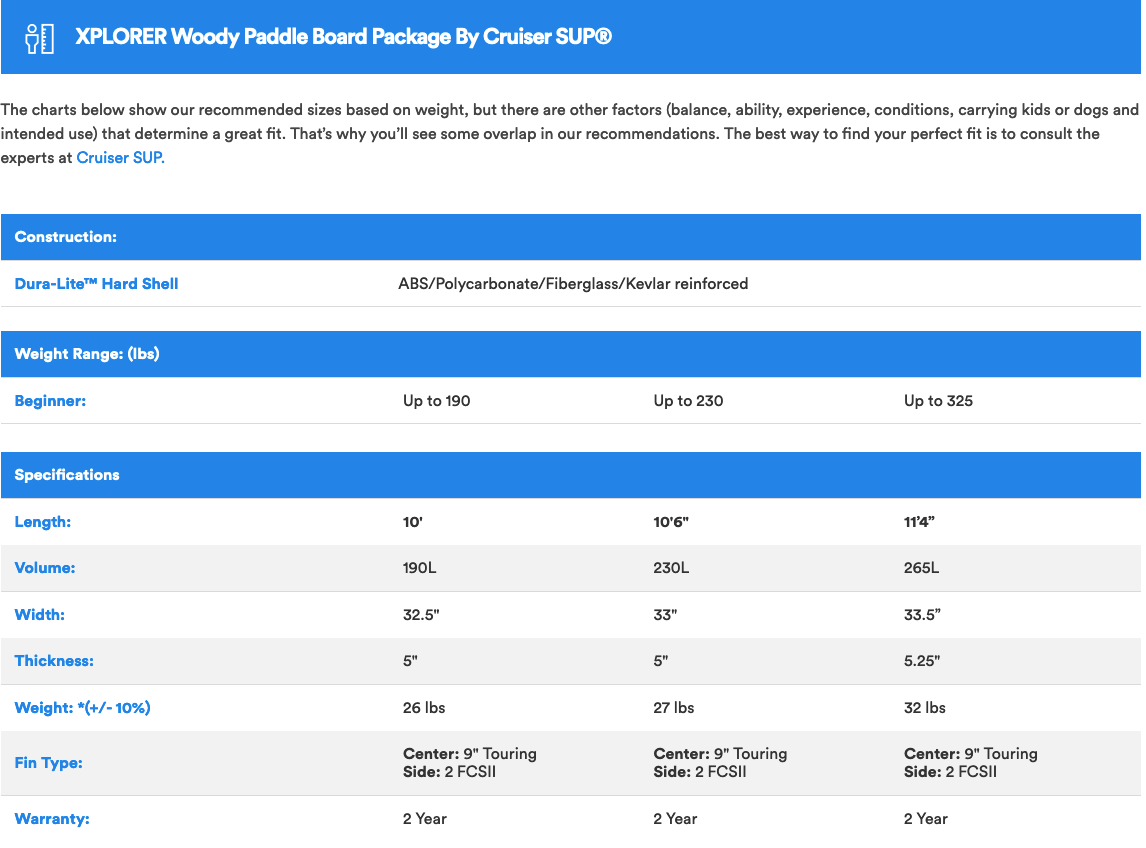1146x848 pixels.
Task: Click the Length row label
Action: click(x=43, y=522)
